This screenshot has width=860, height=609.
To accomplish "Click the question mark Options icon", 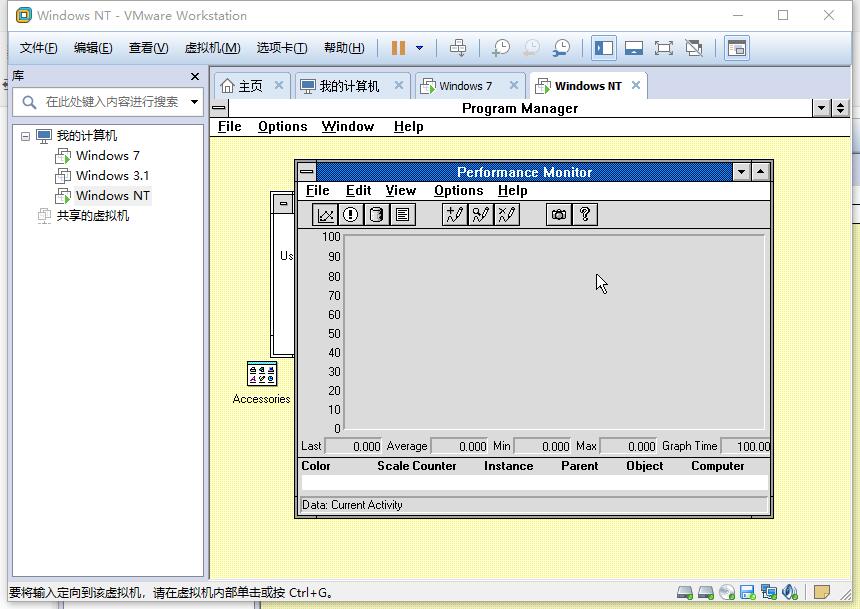I will (x=585, y=215).
